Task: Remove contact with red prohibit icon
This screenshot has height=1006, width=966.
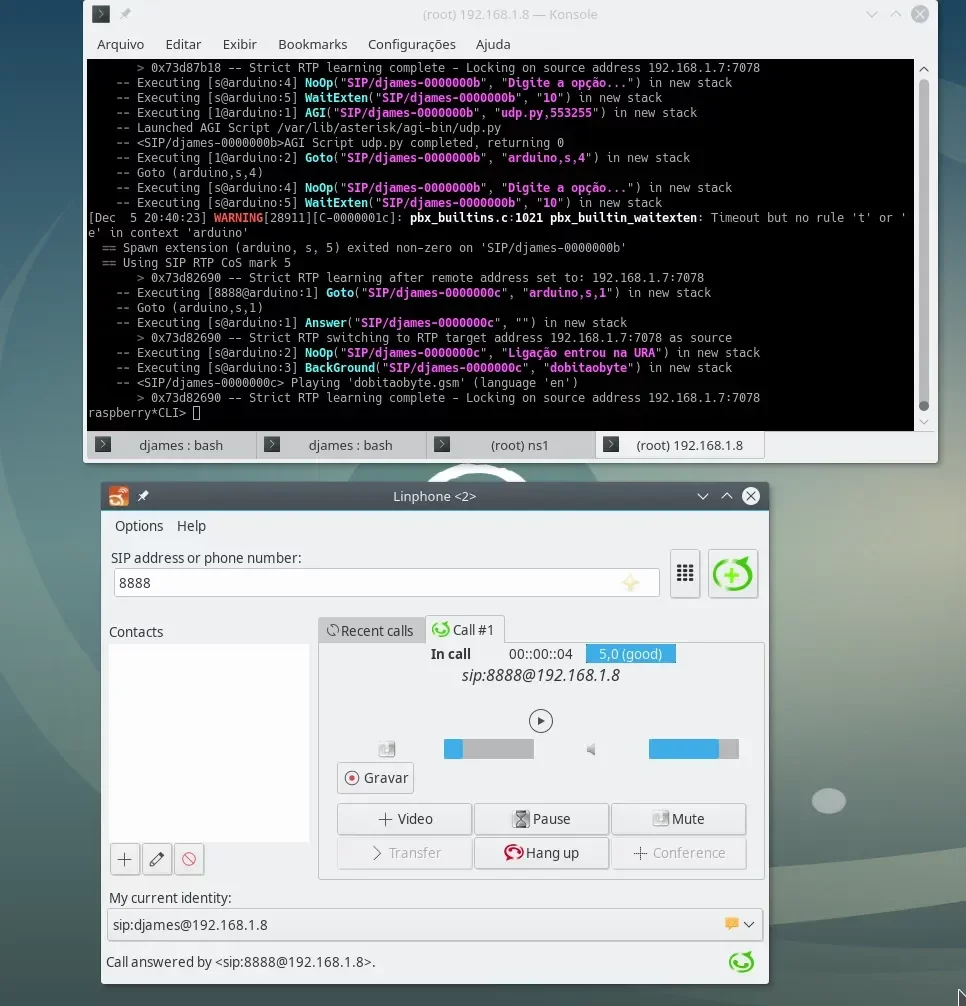Action: tap(189, 859)
